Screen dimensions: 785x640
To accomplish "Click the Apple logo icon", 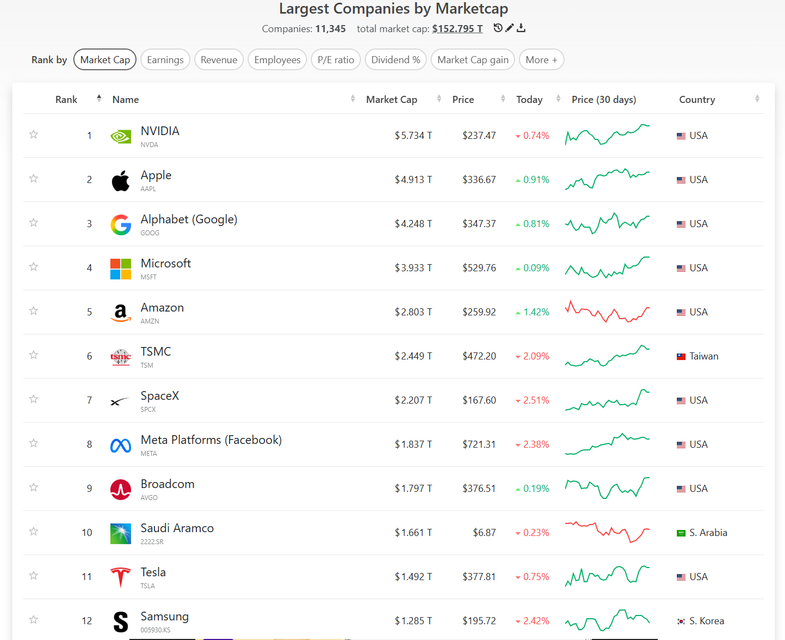I will 121,181.
